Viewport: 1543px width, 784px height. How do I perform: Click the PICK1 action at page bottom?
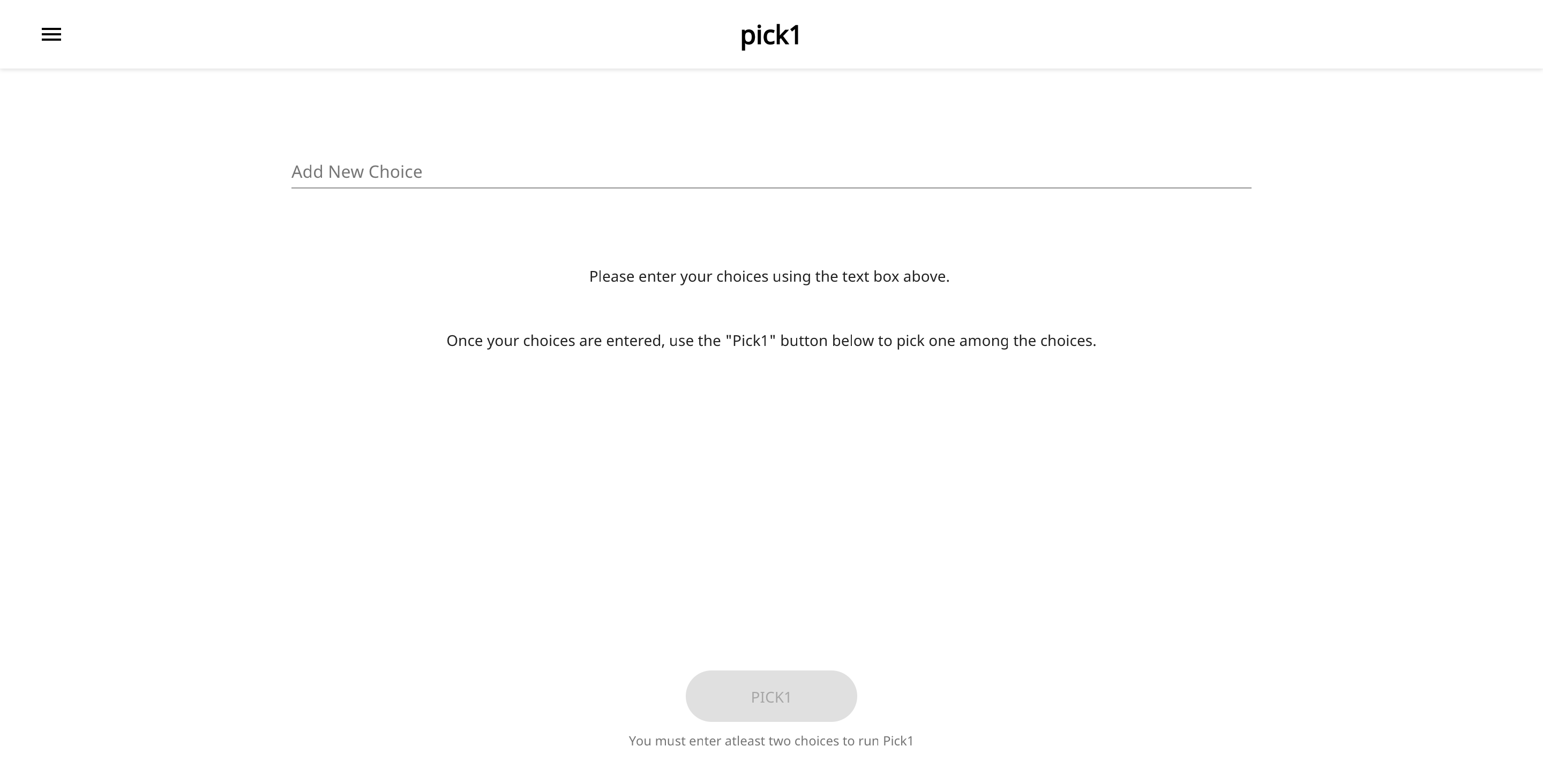point(770,696)
